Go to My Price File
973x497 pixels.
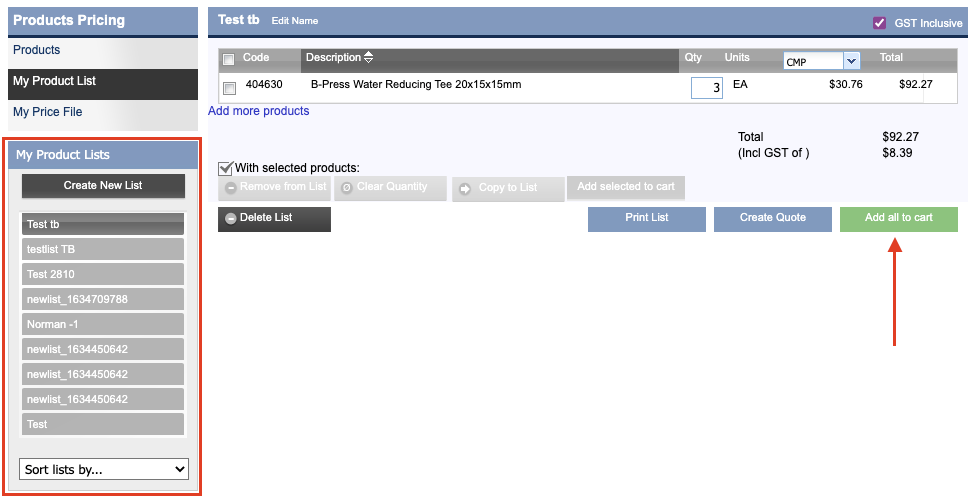47,112
